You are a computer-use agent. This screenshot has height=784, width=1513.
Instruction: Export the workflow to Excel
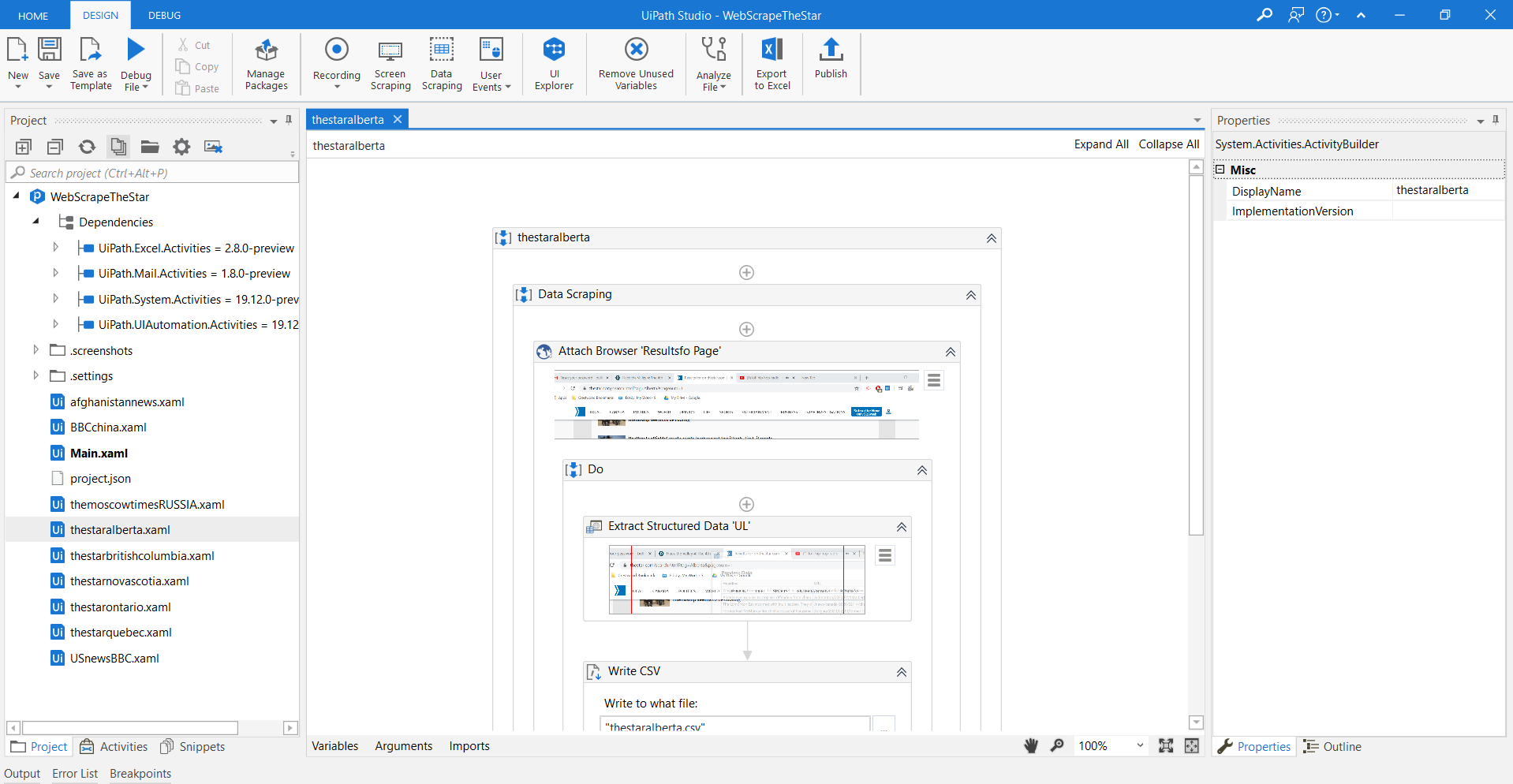(x=772, y=65)
